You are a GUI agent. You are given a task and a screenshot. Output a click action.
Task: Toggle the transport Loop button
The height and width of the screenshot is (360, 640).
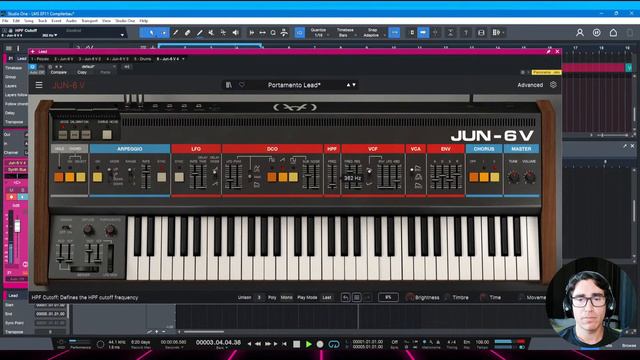tap(333, 344)
